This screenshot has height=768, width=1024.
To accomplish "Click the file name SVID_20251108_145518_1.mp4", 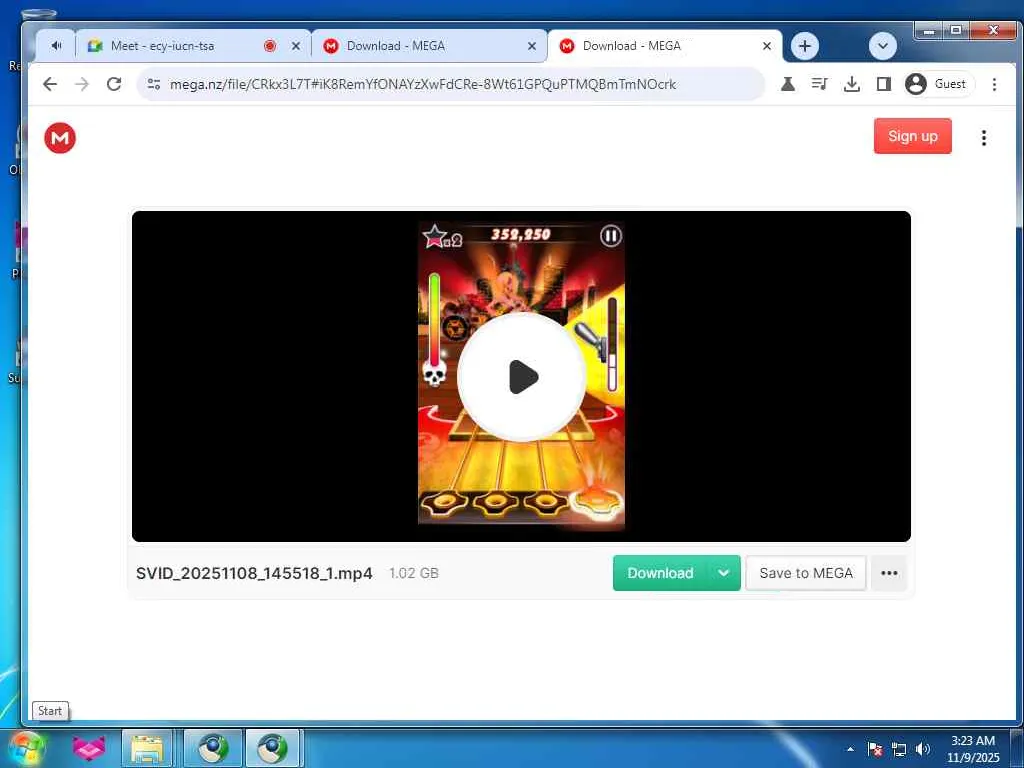I will 254,573.
